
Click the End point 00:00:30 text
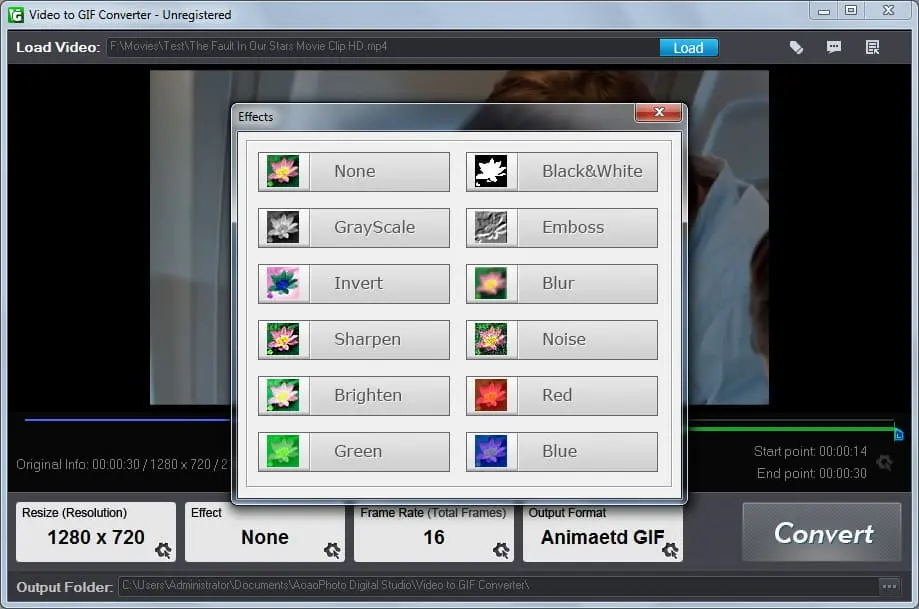point(811,474)
